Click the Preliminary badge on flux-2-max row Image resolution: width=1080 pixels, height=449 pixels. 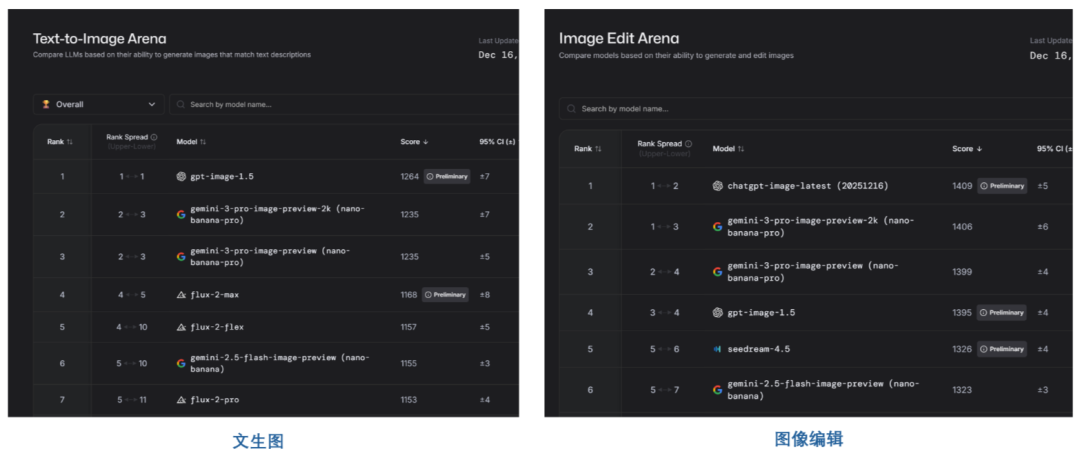coord(446,295)
